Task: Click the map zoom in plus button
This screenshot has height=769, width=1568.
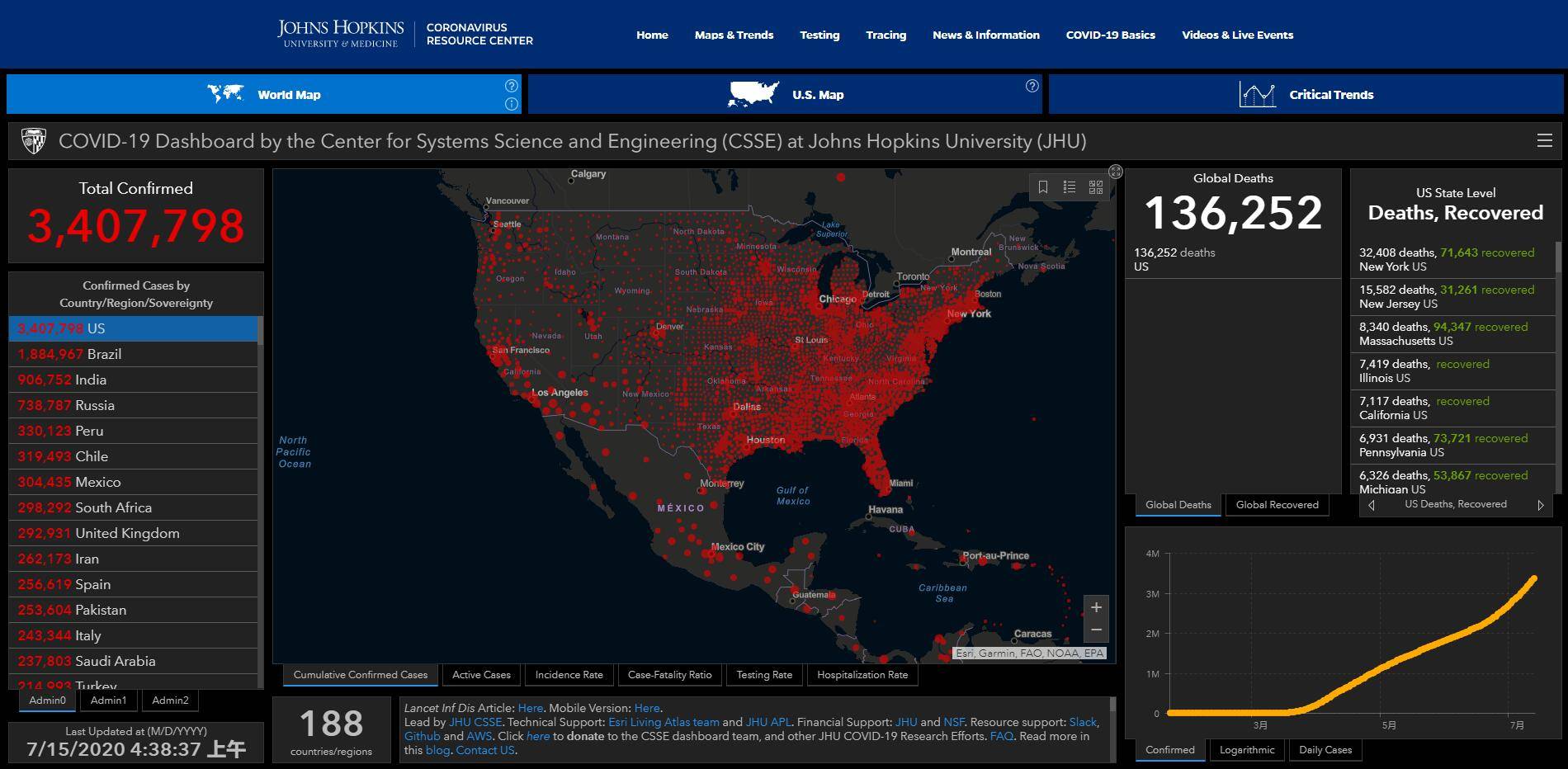Action: pos(1096,607)
